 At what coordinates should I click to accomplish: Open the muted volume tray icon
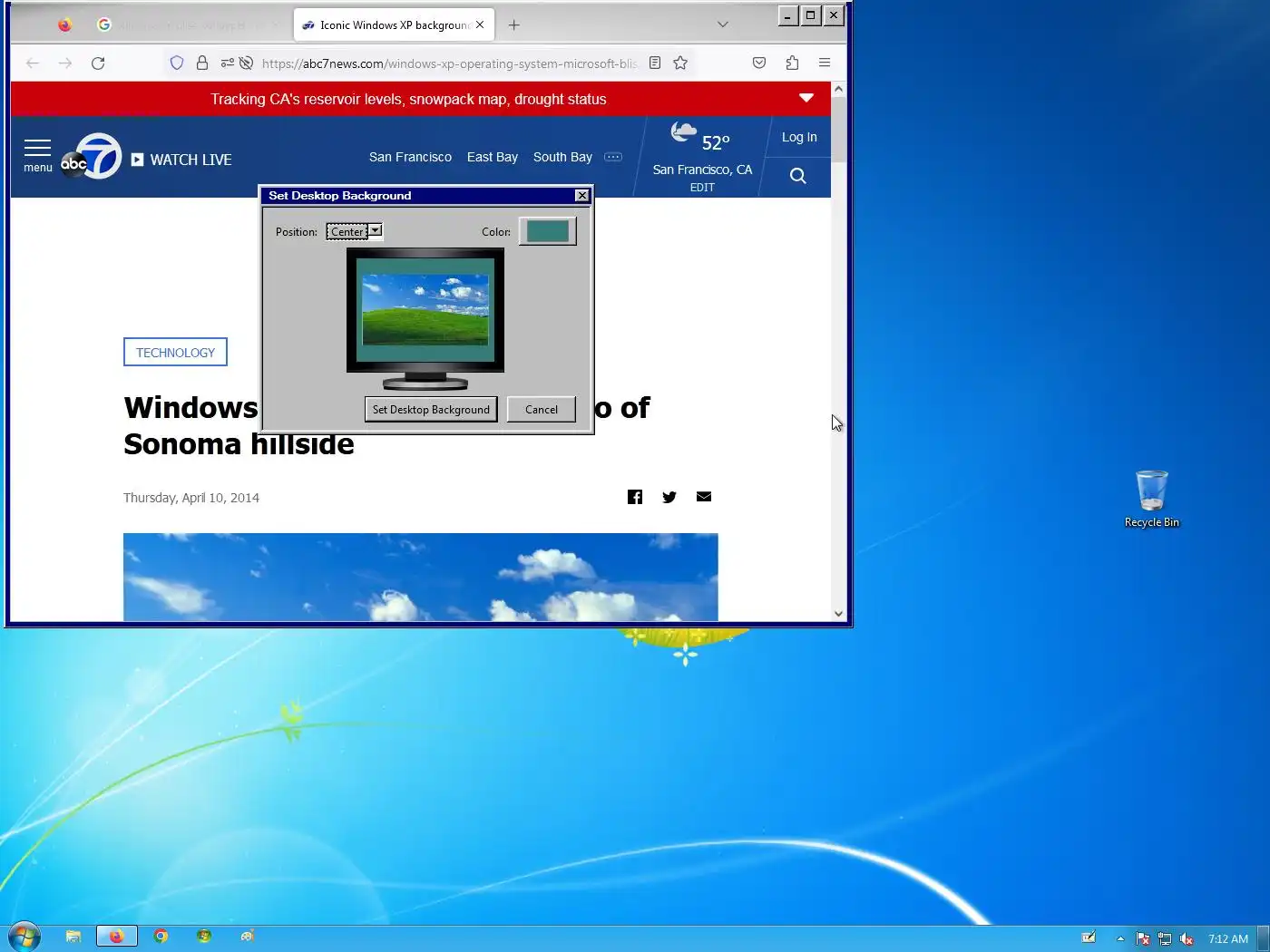1187,938
